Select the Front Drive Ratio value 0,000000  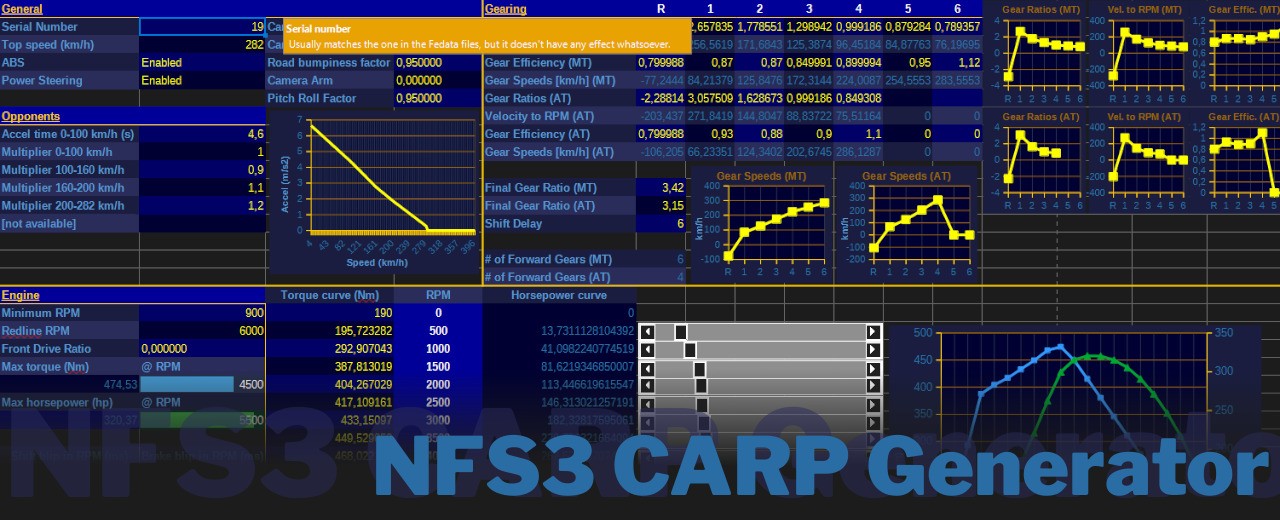coord(202,349)
